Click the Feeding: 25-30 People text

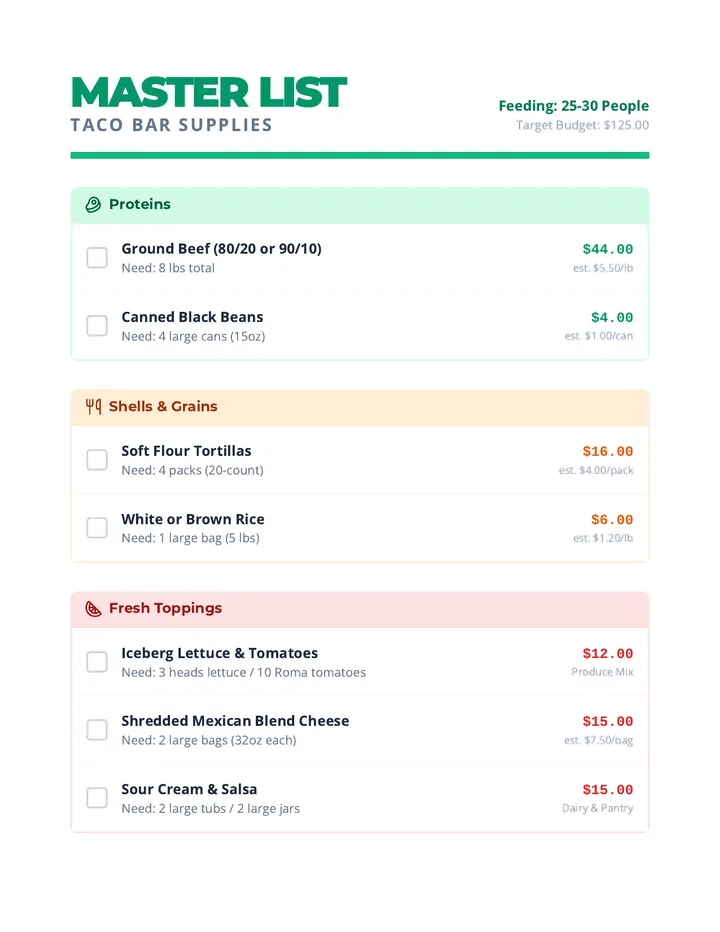tap(574, 106)
